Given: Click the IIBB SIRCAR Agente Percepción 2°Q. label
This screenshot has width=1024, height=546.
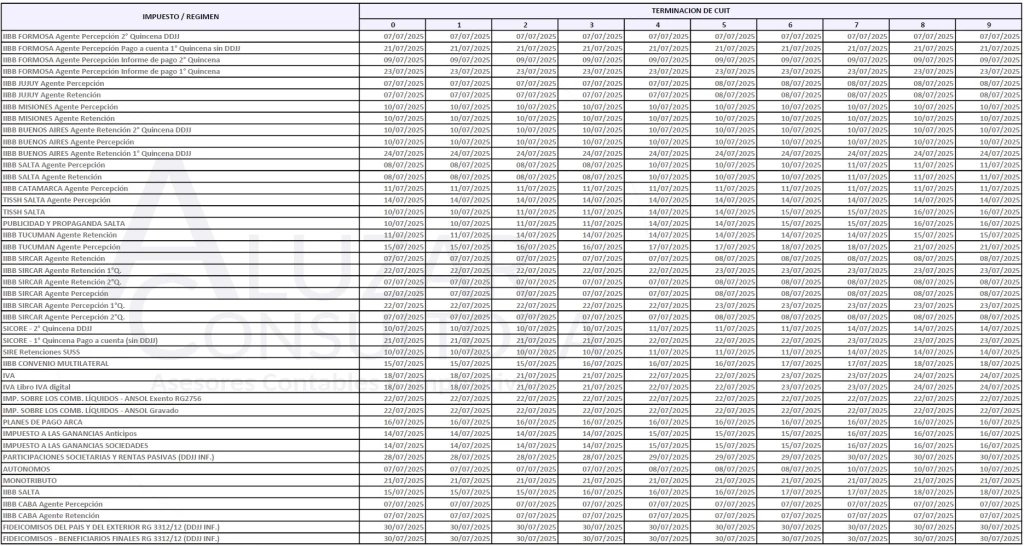Looking at the screenshot, I should [64, 317].
